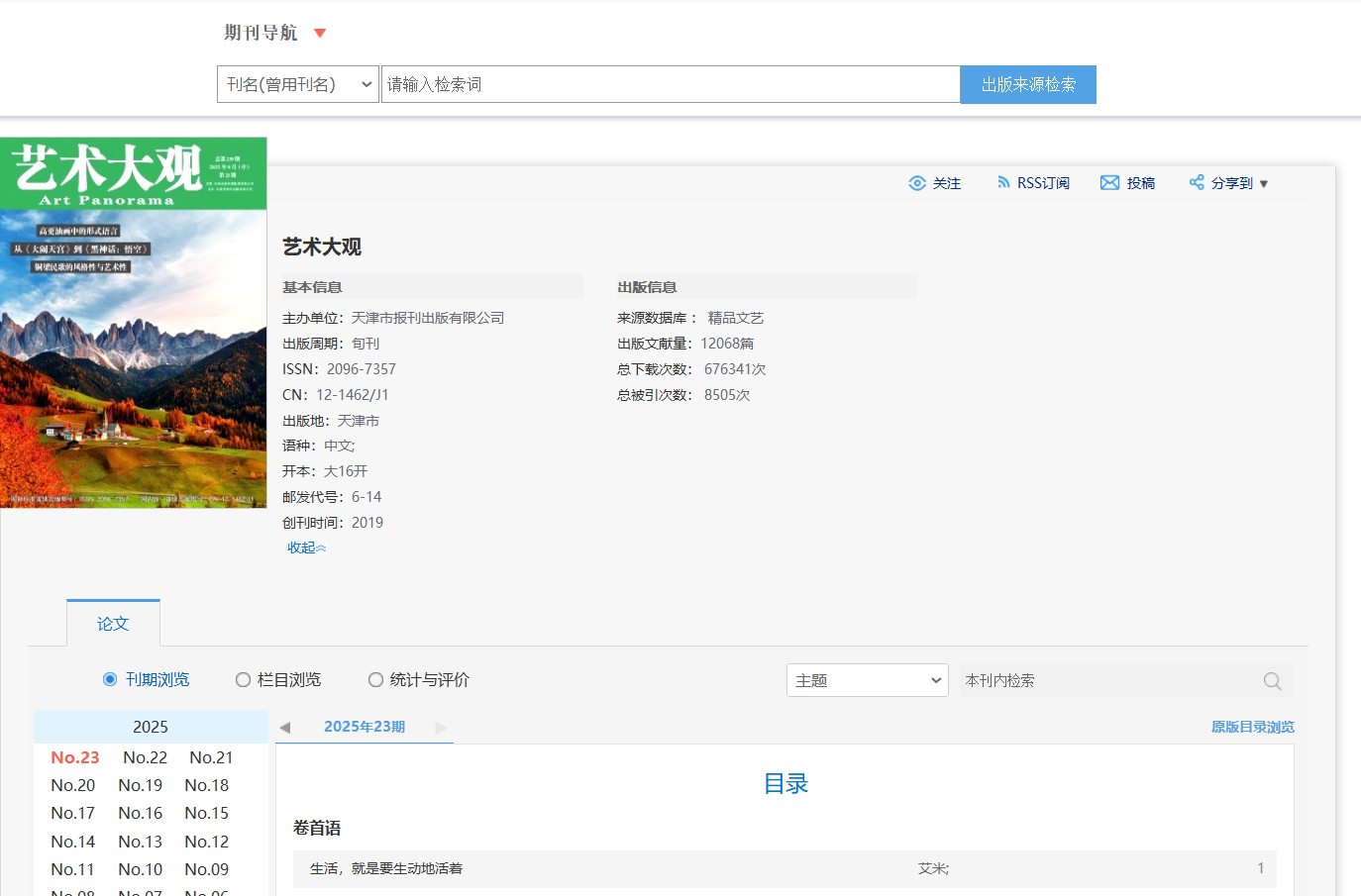Select issue No.18
The image size is (1361, 896).
207,785
